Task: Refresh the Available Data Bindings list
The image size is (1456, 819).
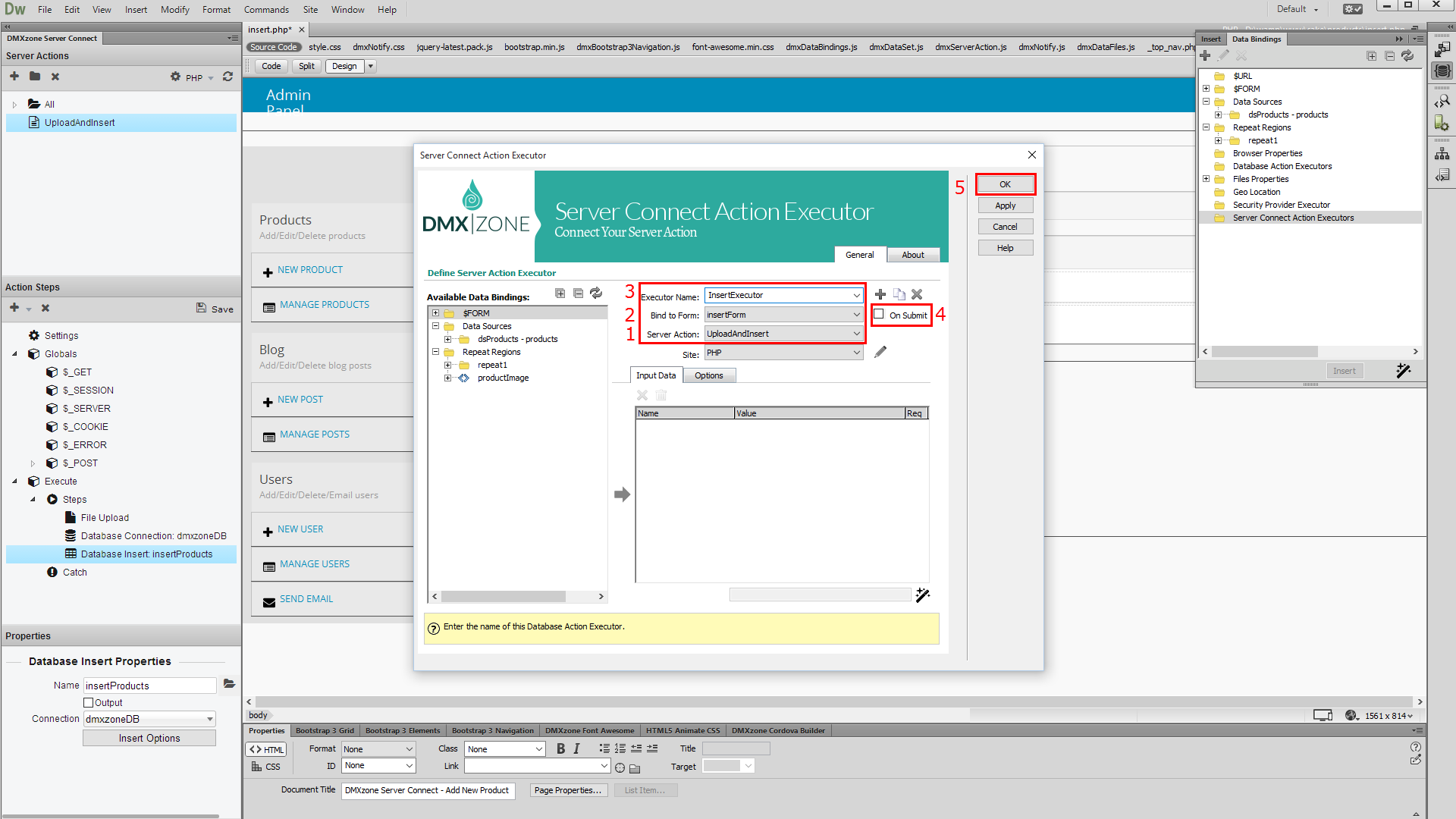Action: pyautogui.click(x=596, y=293)
